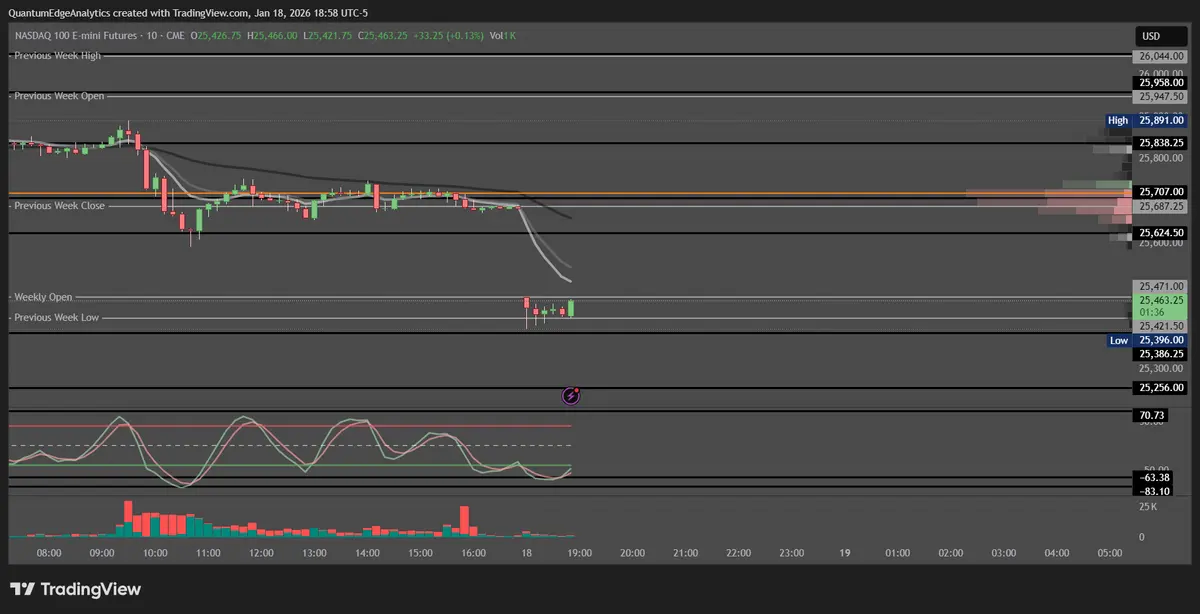Click the 14:00 time axis label
The height and width of the screenshot is (614, 1200).
point(367,552)
